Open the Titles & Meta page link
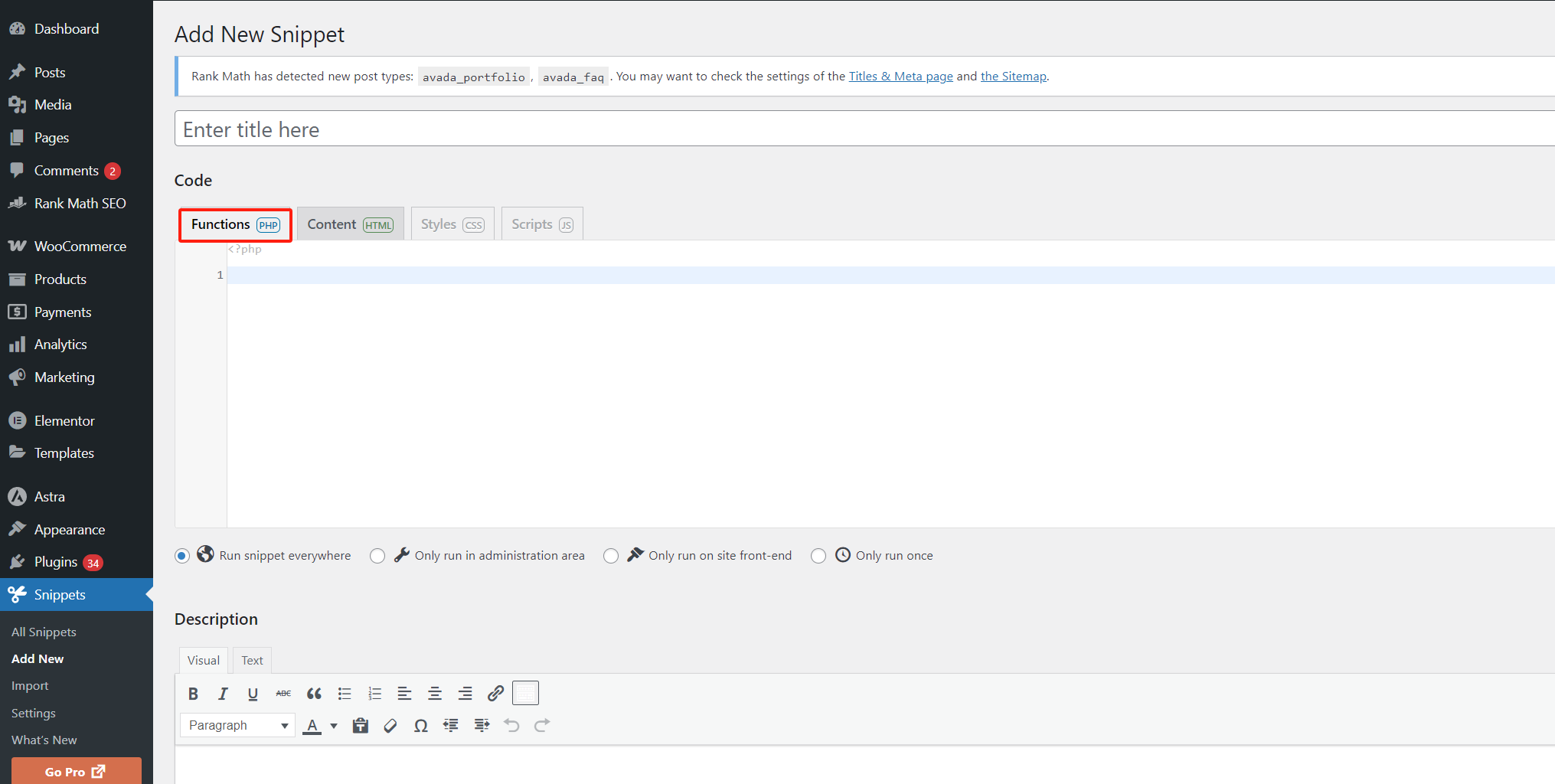Screen dimensions: 1555x784 tap(900, 76)
